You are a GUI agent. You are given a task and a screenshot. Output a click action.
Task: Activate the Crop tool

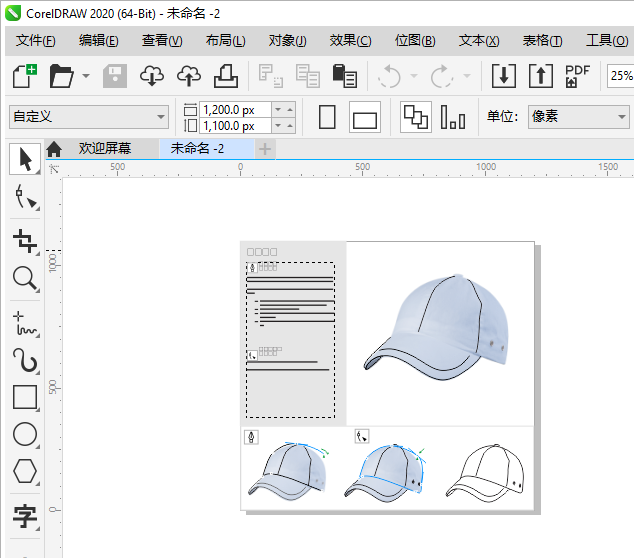click(24, 240)
